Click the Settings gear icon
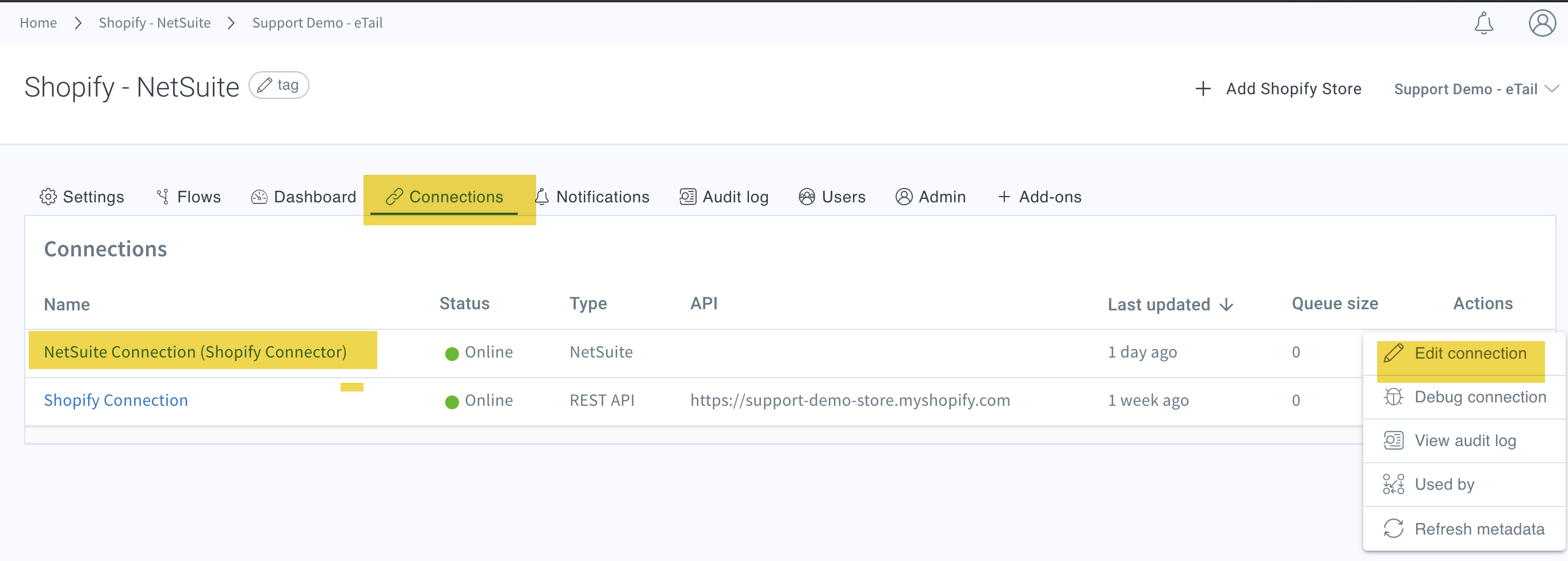 coord(48,196)
